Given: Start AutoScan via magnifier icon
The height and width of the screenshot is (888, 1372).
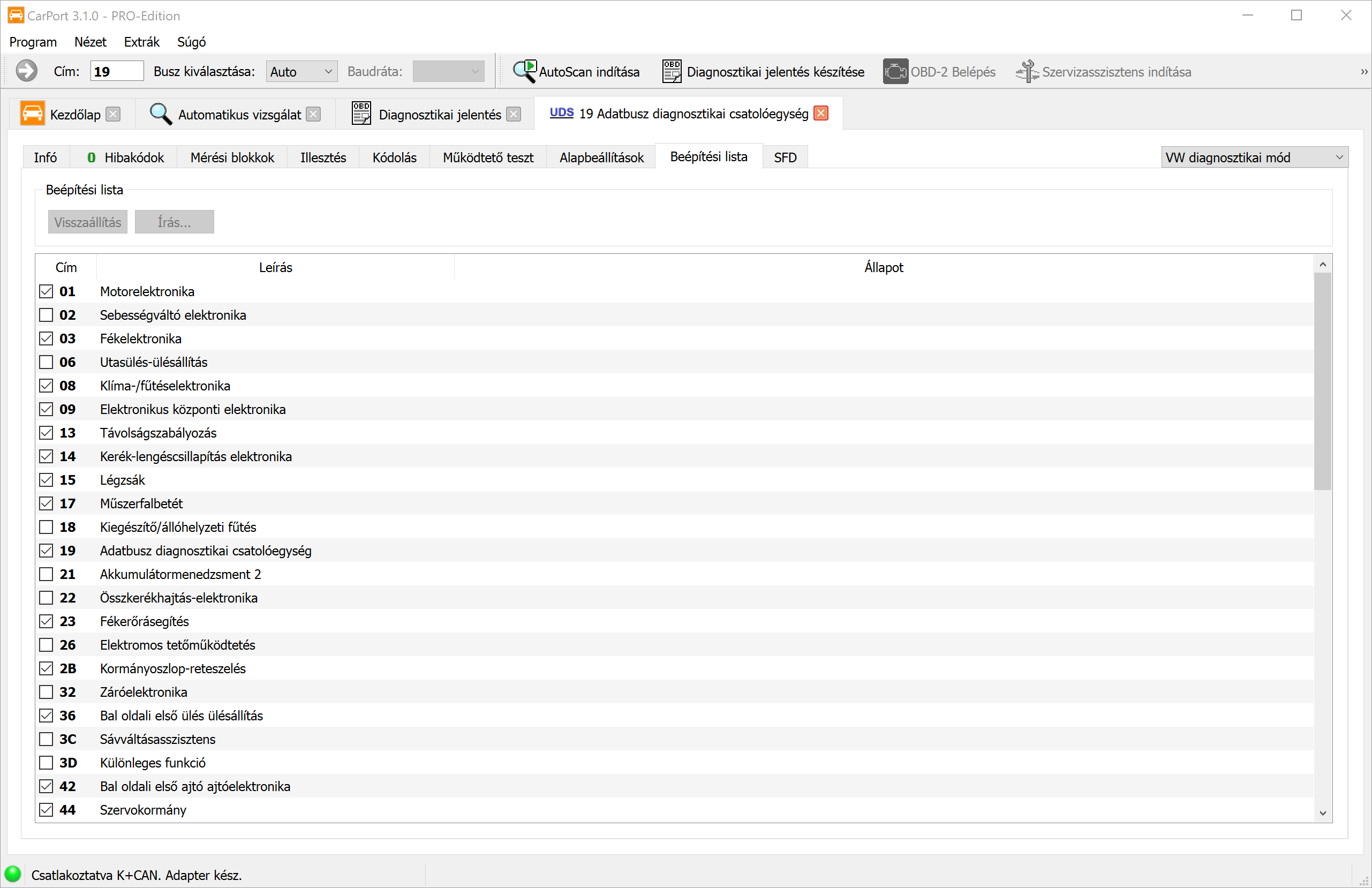Looking at the screenshot, I should 525,72.
